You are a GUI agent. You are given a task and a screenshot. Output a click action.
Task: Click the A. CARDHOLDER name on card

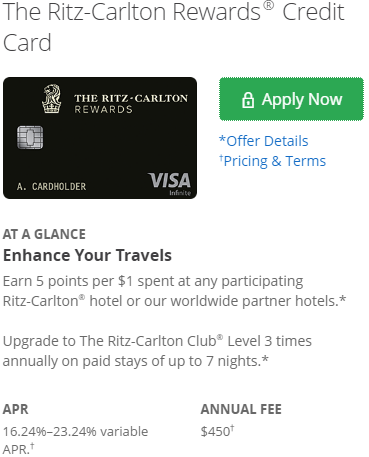[51, 187]
